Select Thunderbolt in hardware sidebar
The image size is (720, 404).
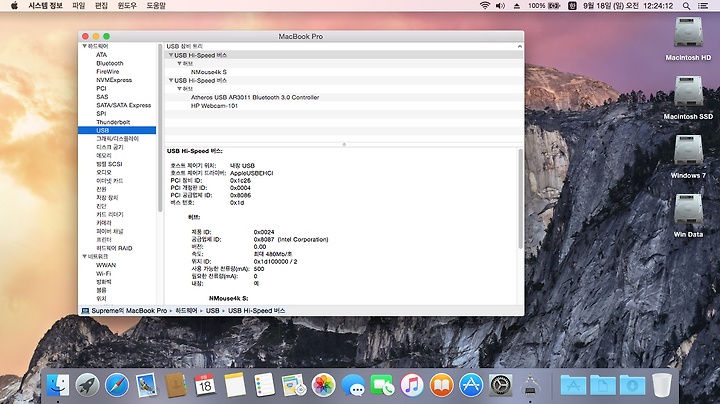113,122
